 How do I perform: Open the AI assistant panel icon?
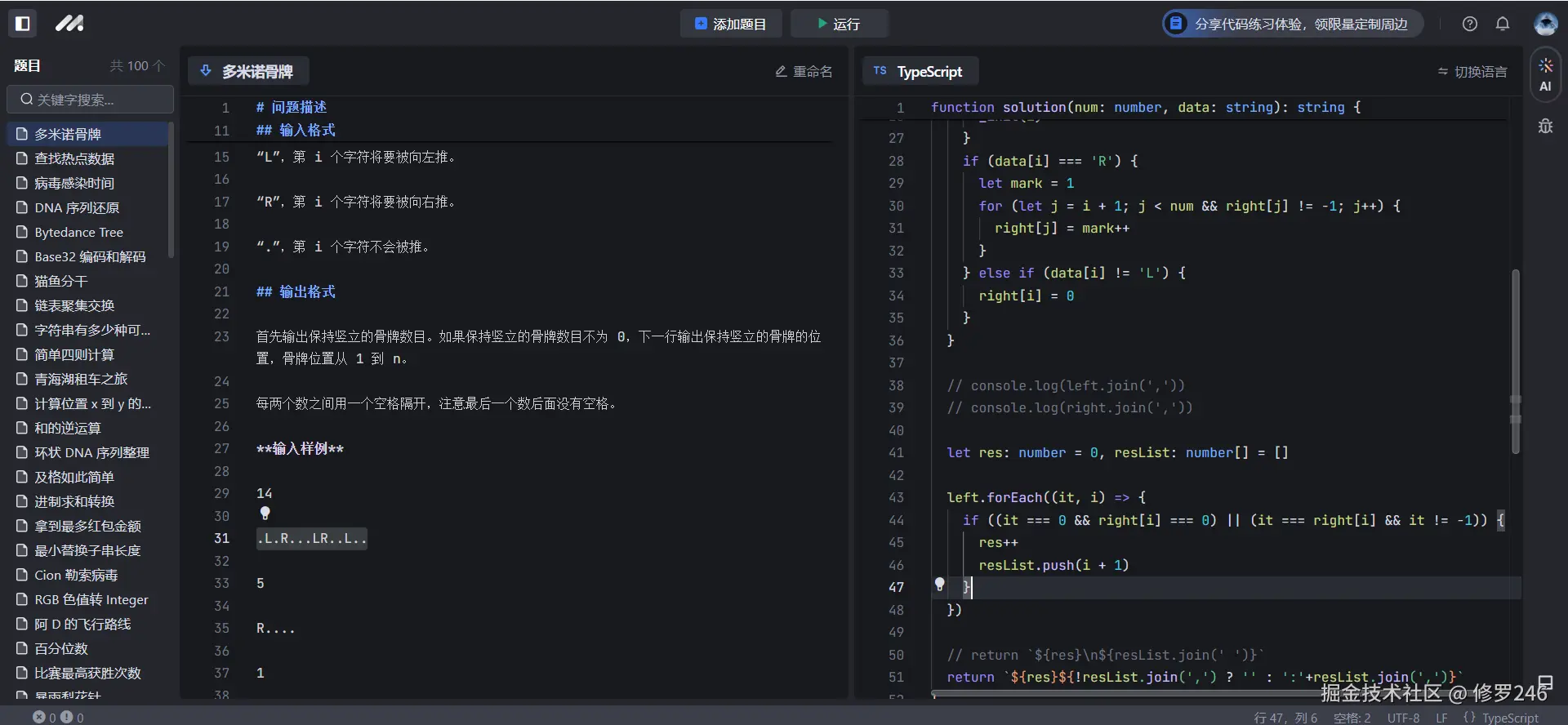click(x=1545, y=75)
